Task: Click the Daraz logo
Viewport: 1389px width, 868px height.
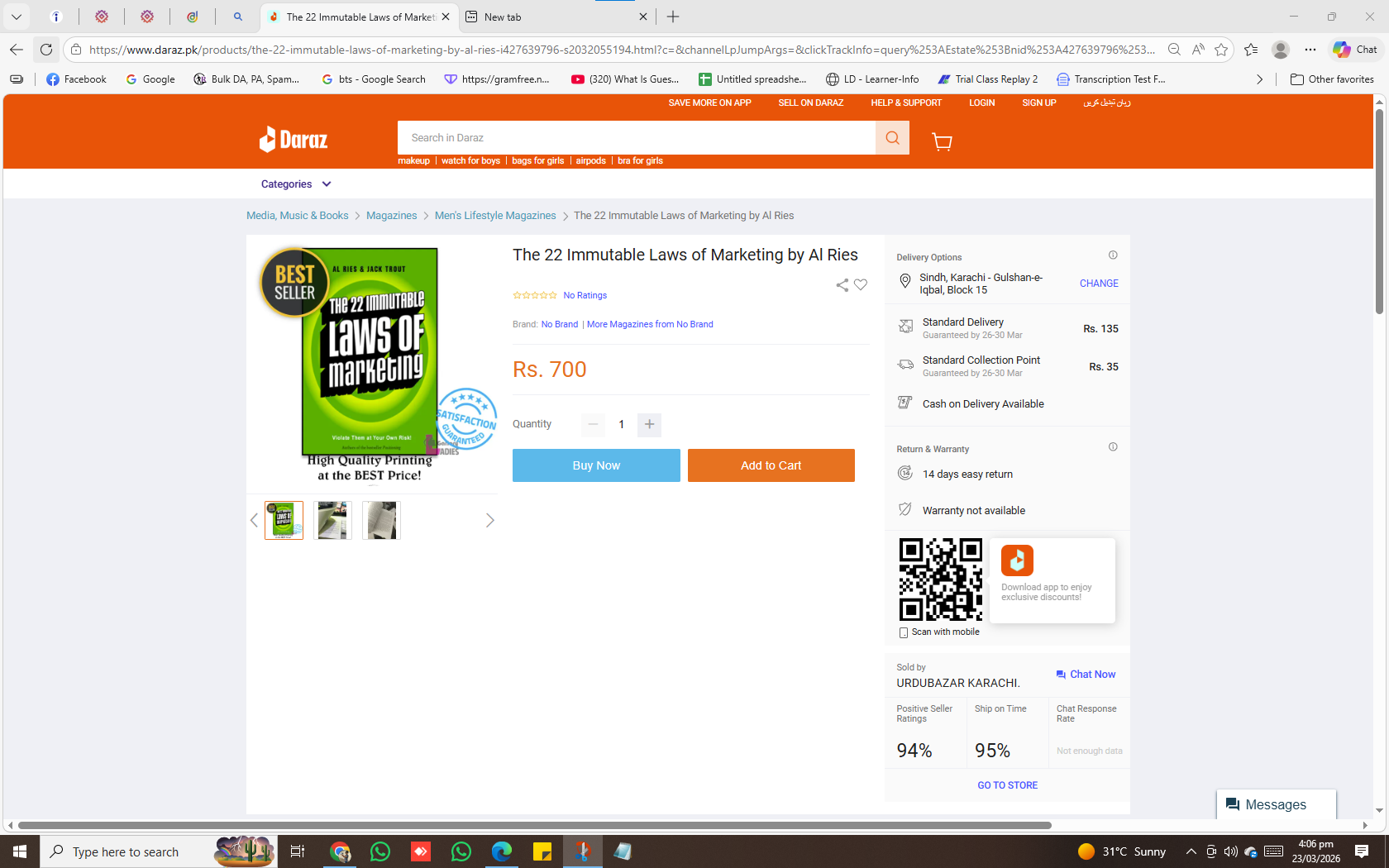Action: [x=294, y=140]
